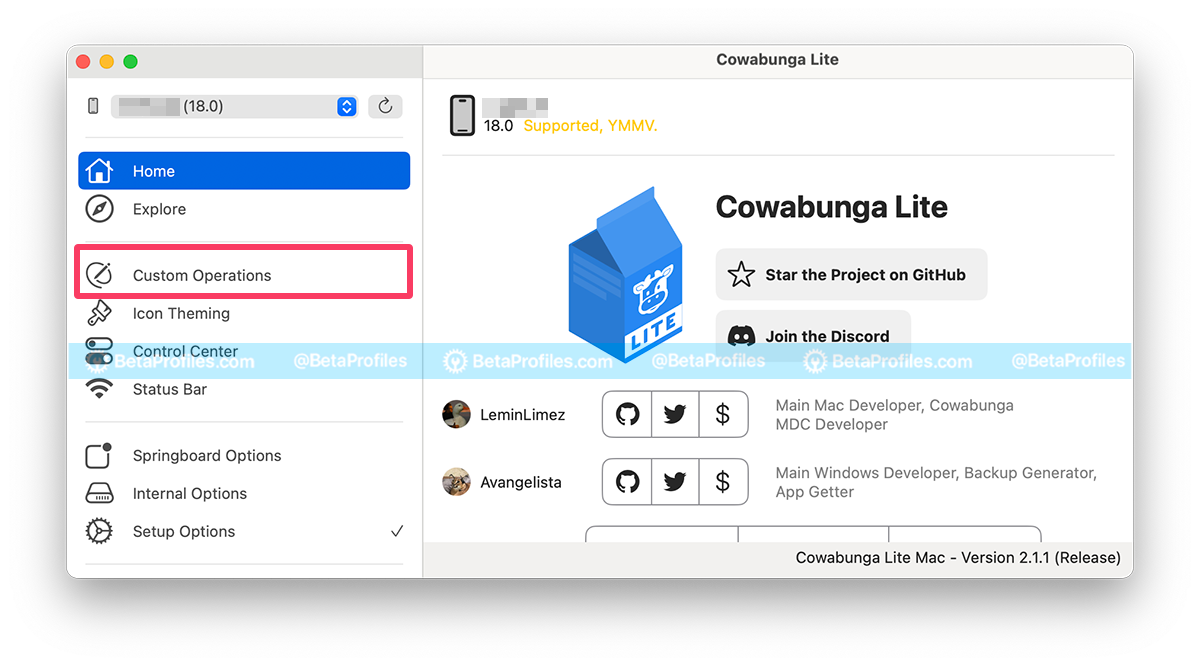This screenshot has width=1200, height=666.
Task: Click the Icon Theming paintbrush icon
Action: click(99, 313)
